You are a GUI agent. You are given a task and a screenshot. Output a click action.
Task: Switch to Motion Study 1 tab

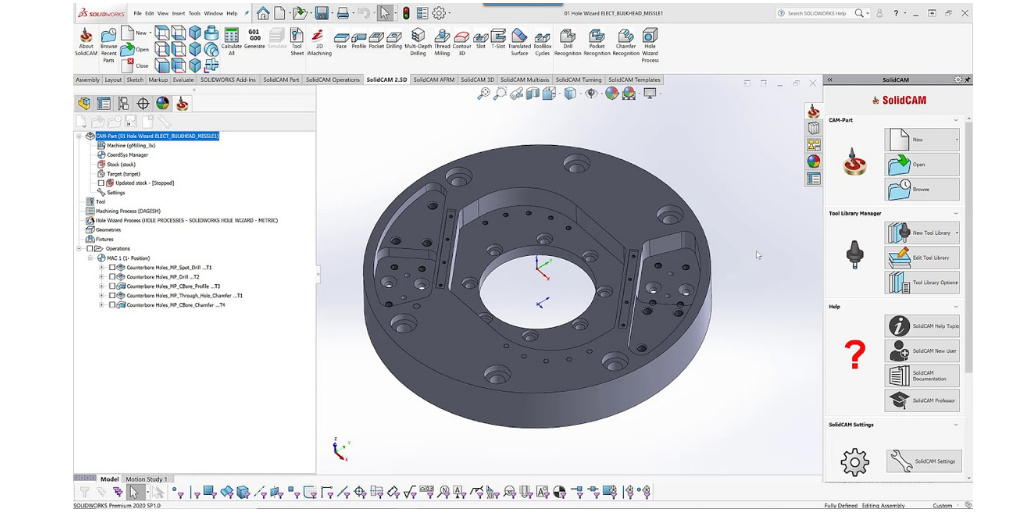point(146,479)
